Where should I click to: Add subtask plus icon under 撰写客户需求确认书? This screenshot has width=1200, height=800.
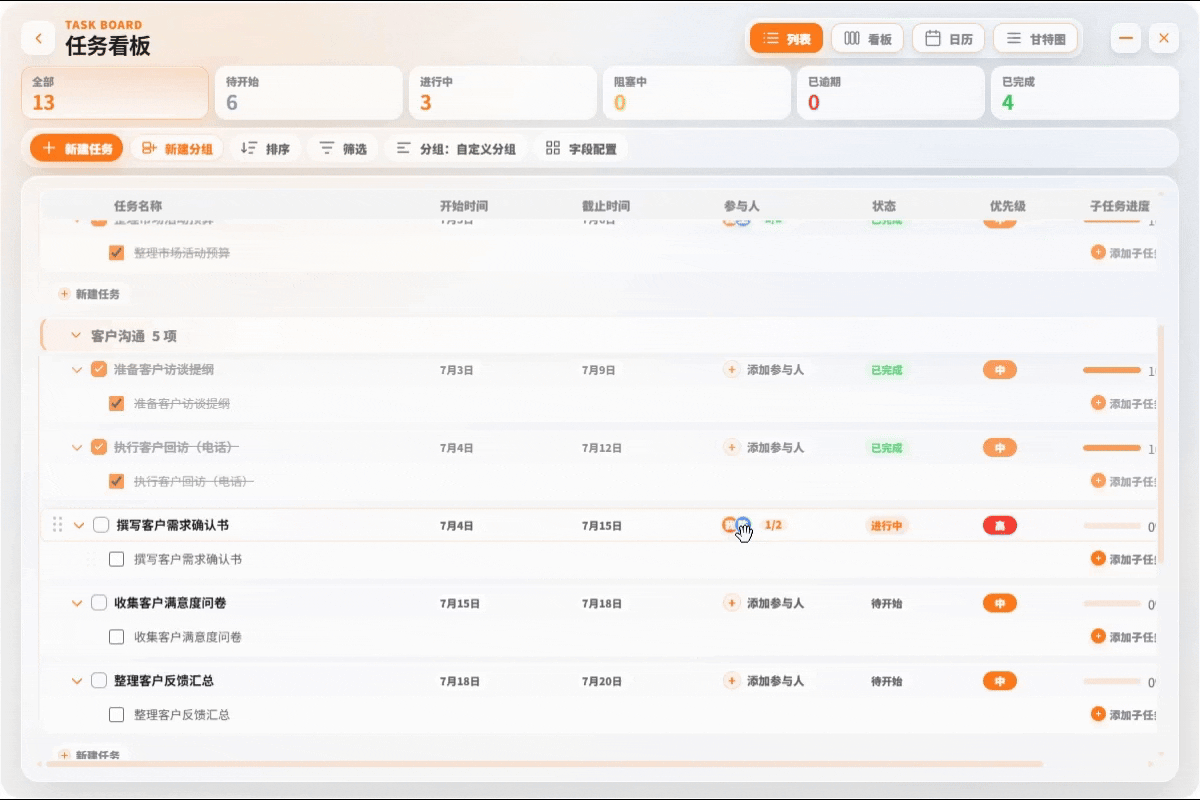(x=1098, y=559)
